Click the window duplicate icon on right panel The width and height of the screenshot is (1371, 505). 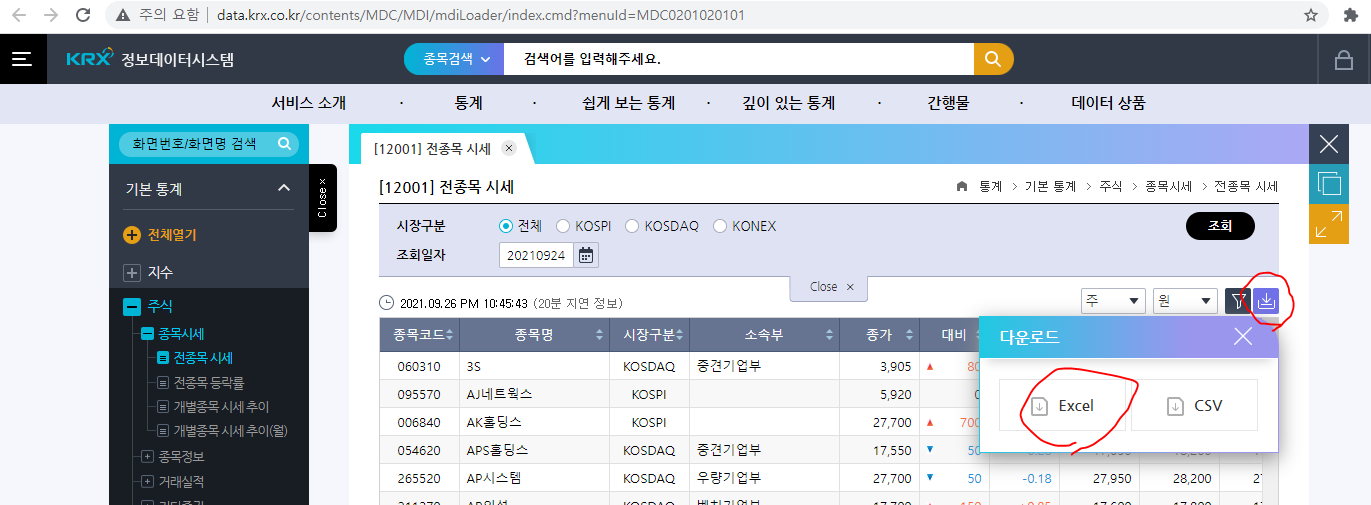click(x=1329, y=184)
